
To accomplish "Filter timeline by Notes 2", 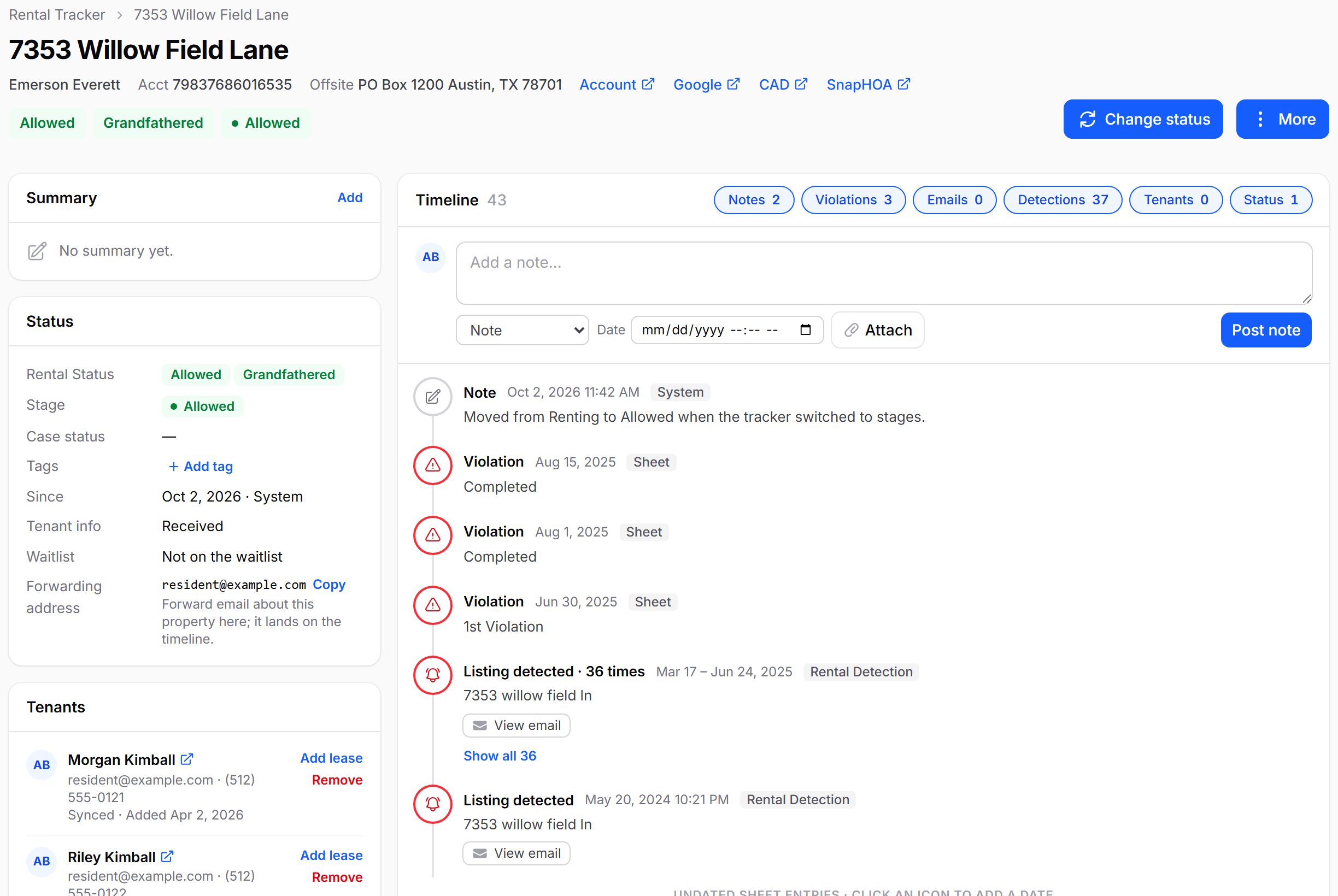I will (754, 200).
